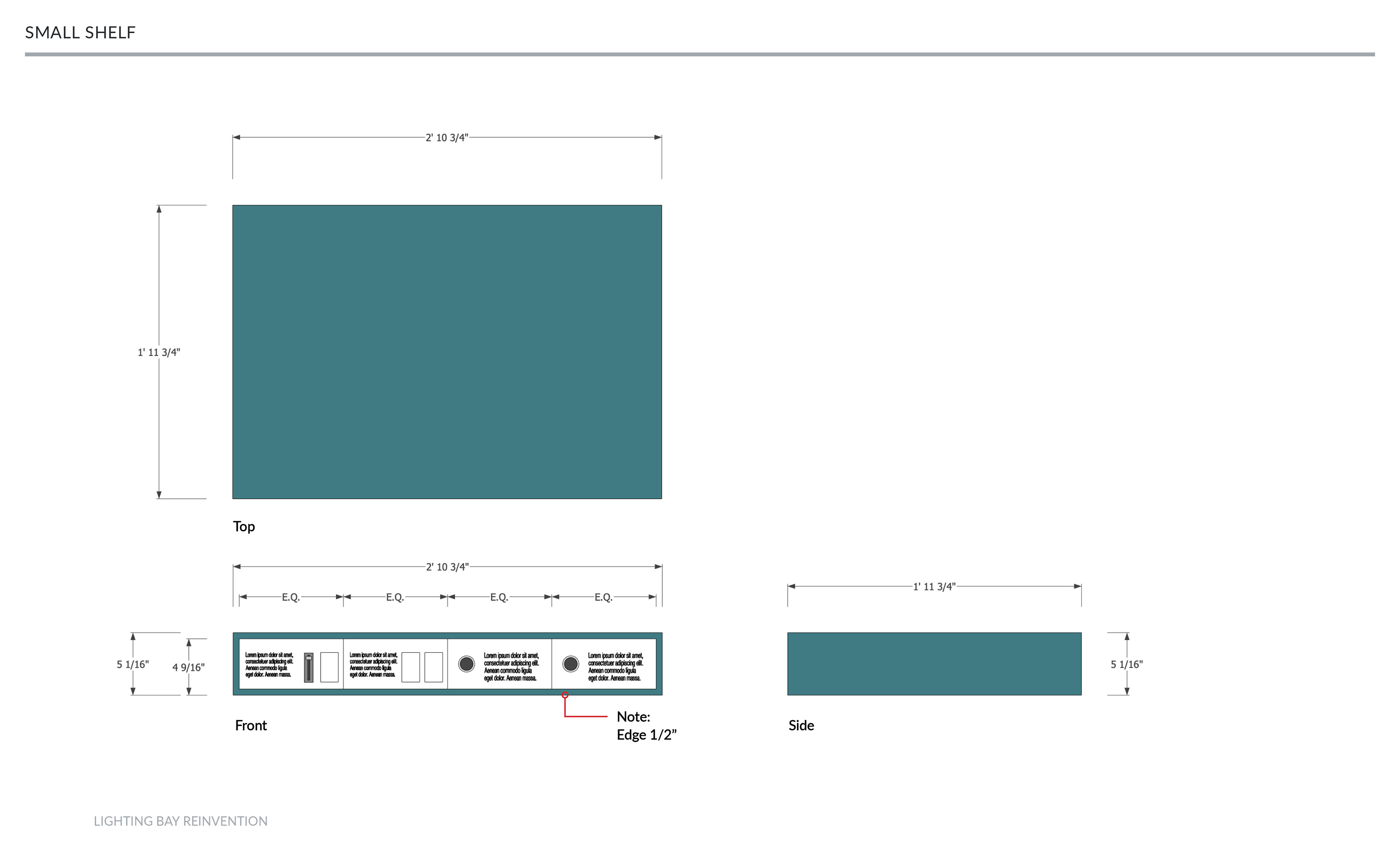Click the left switch plate in the second panel
Viewport: 1400px width, 850px height.
point(410,667)
